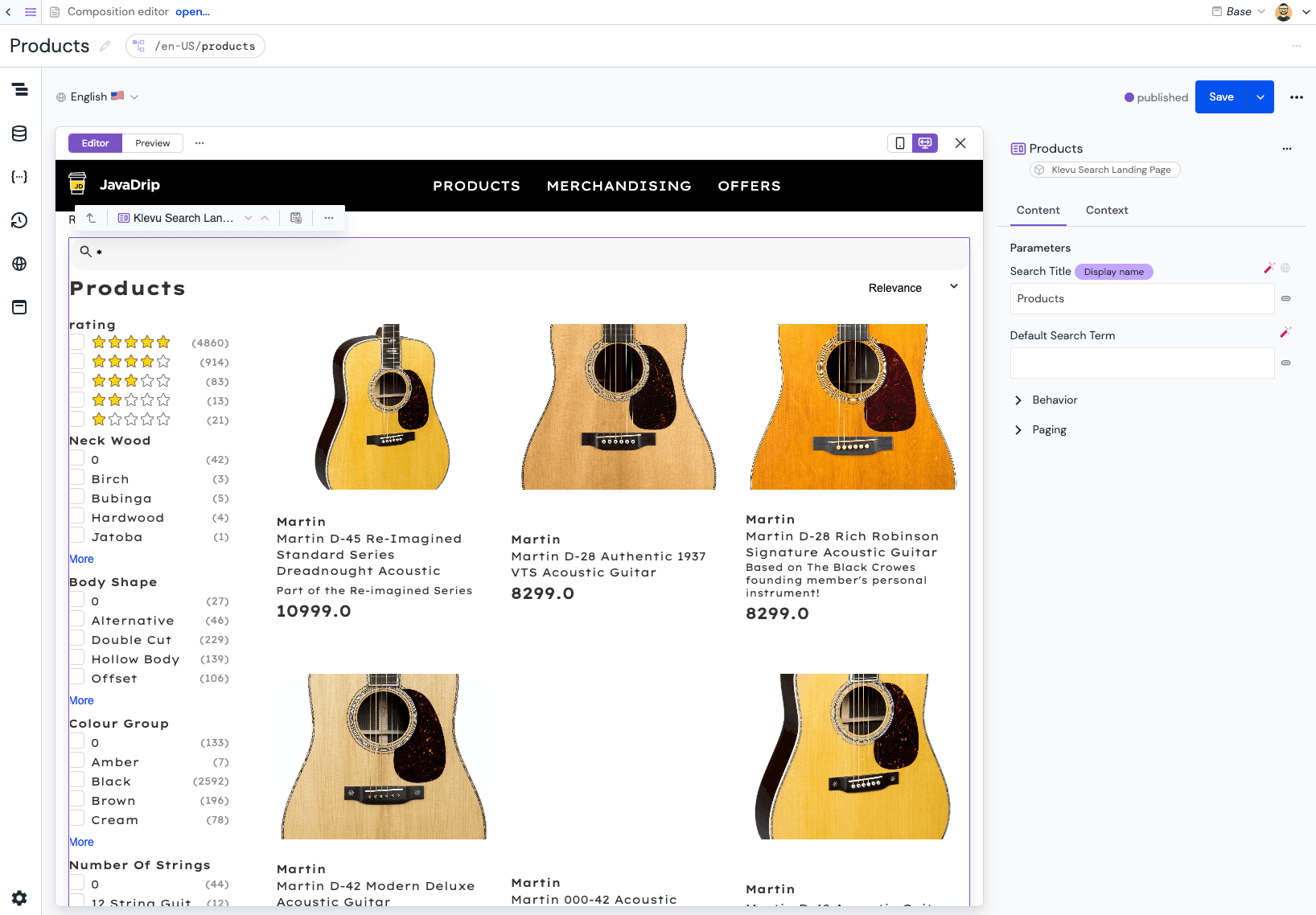Check the three-star rating filter

pyautogui.click(x=77, y=380)
